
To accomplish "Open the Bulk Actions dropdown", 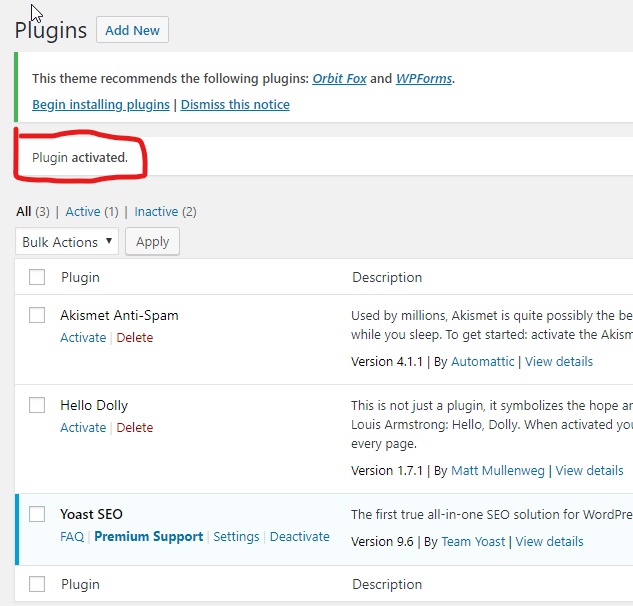I will 67,241.
